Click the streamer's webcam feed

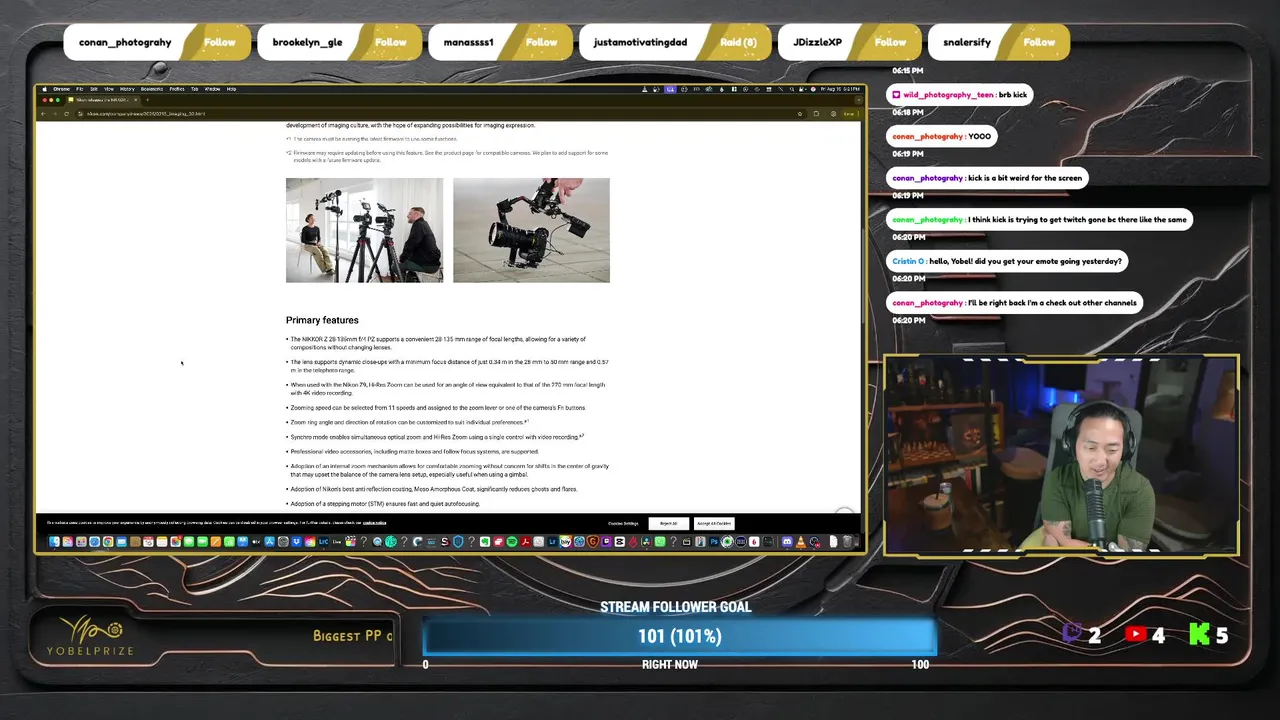click(1061, 456)
